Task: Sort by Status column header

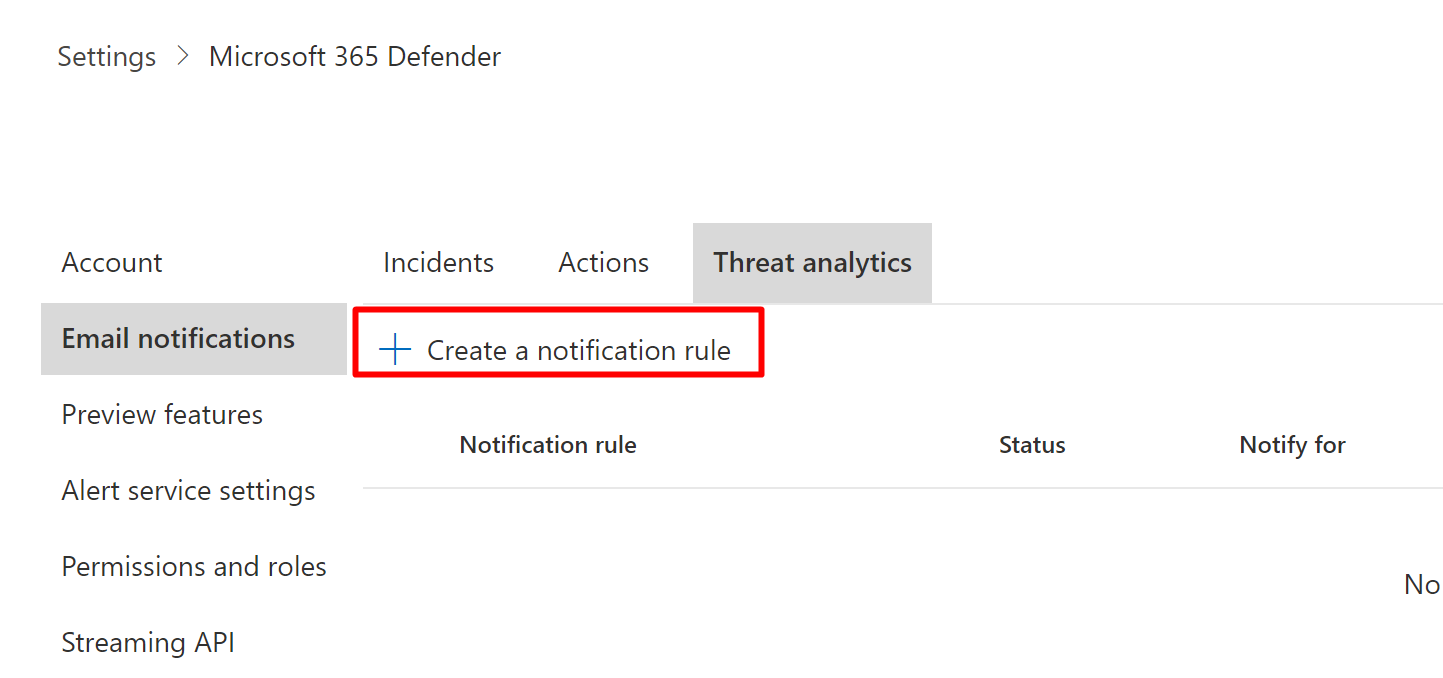Action: 1031,444
